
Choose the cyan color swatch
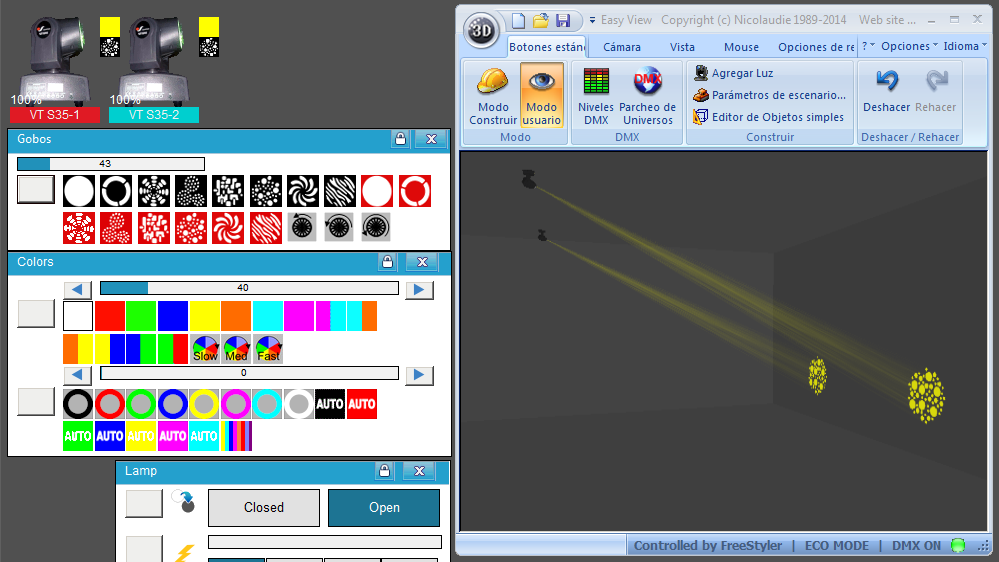click(x=268, y=316)
